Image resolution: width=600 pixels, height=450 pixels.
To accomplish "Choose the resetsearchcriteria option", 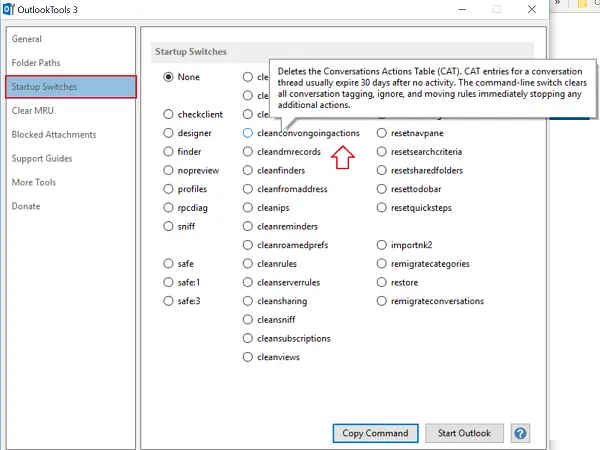I will pyautogui.click(x=382, y=152).
